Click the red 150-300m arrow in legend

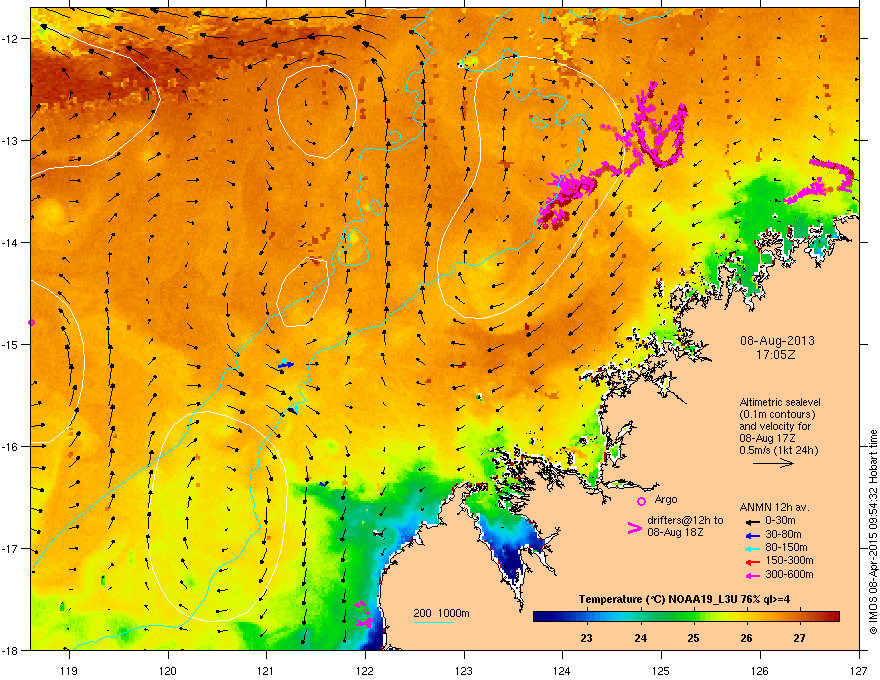tap(752, 562)
